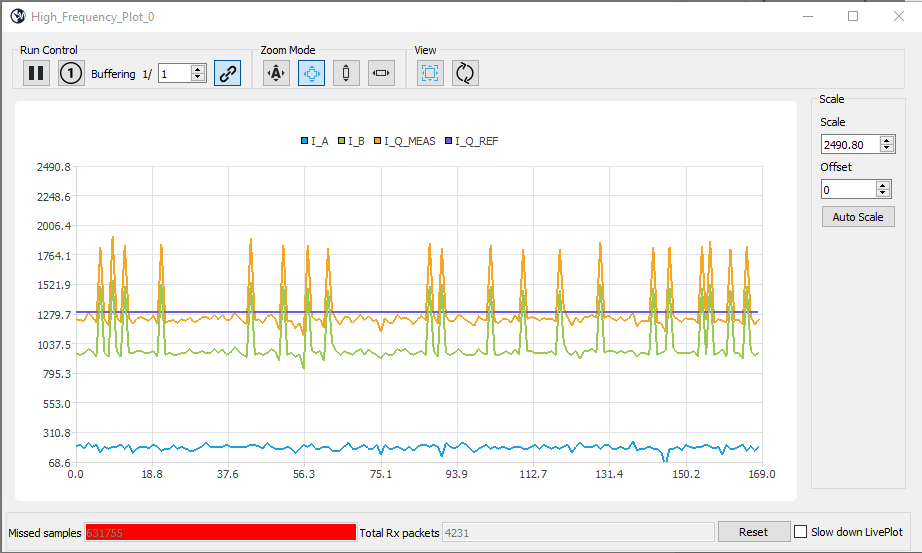Toggle the link chain button
The height and width of the screenshot is (553, 922).
pos(228,74)
